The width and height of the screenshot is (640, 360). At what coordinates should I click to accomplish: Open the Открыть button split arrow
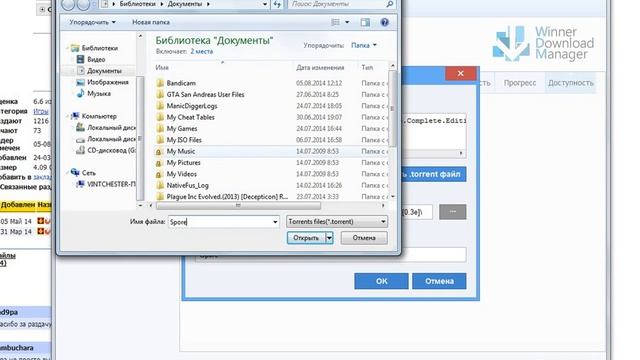(329, 238)
